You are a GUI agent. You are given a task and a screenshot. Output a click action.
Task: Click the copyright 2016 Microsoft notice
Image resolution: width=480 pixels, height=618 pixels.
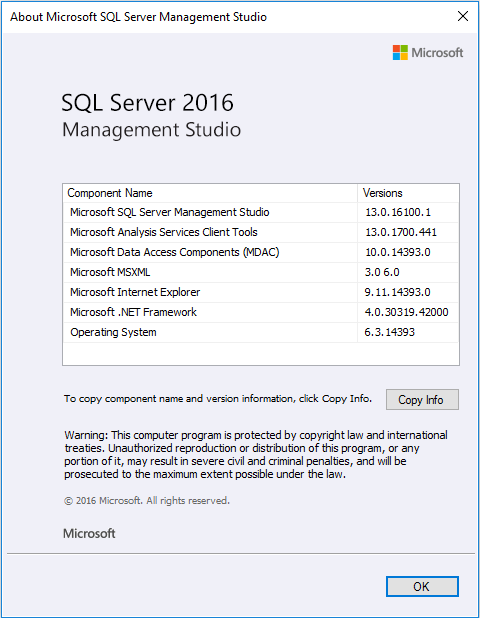pyautogui.click(x=147, y=501)
